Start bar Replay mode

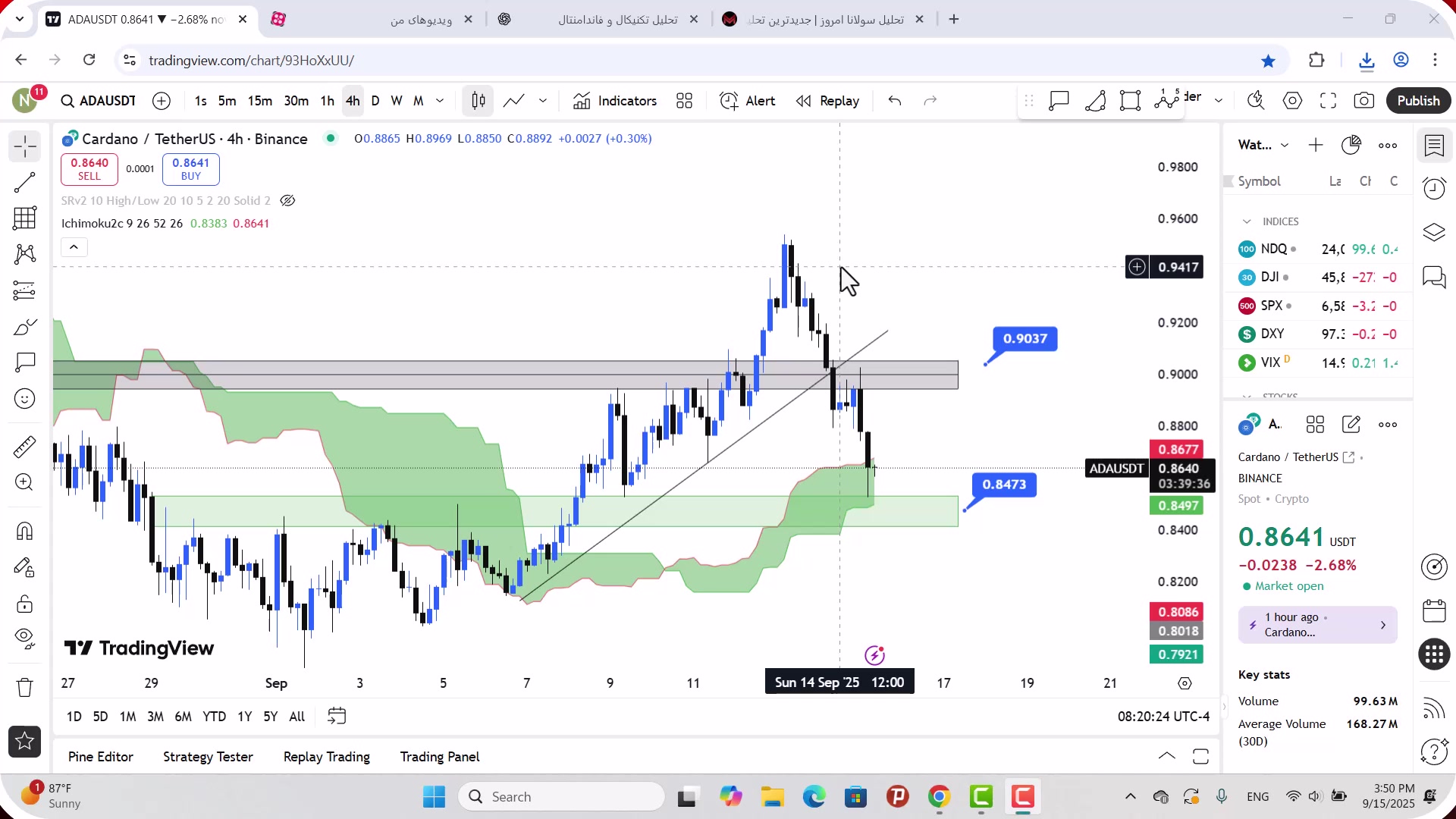(x=828, y=101)
